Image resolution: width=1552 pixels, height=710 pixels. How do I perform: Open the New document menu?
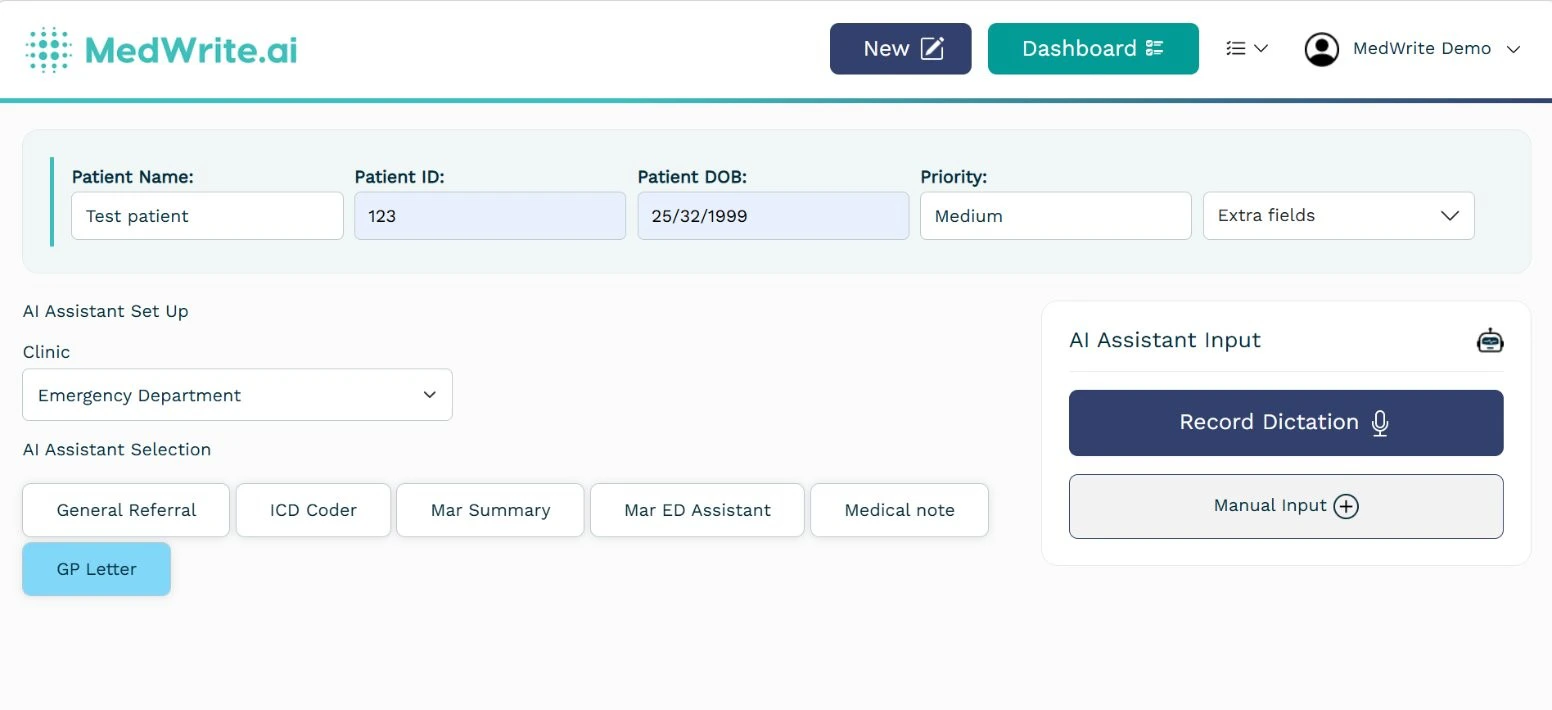[x=899, y=47]
